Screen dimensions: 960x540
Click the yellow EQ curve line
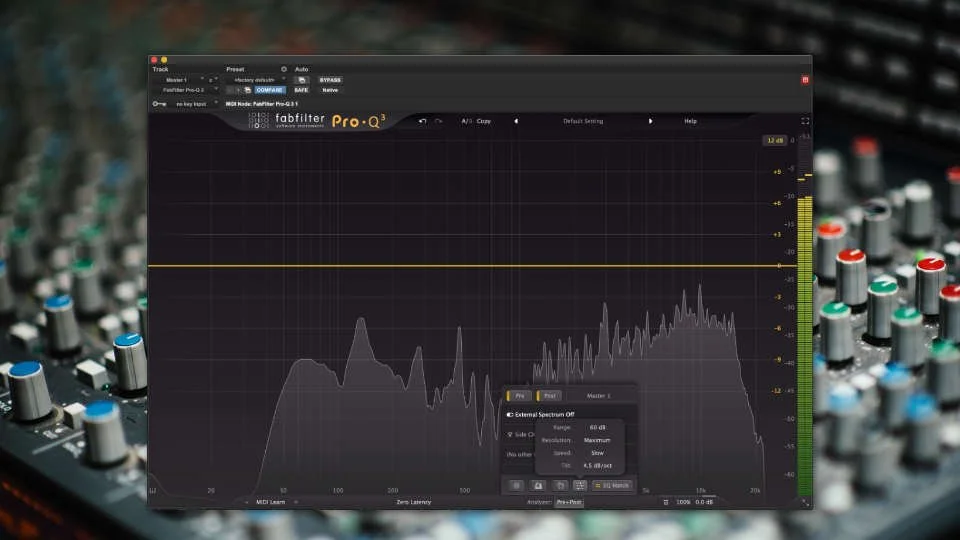[x=471, y=266]
